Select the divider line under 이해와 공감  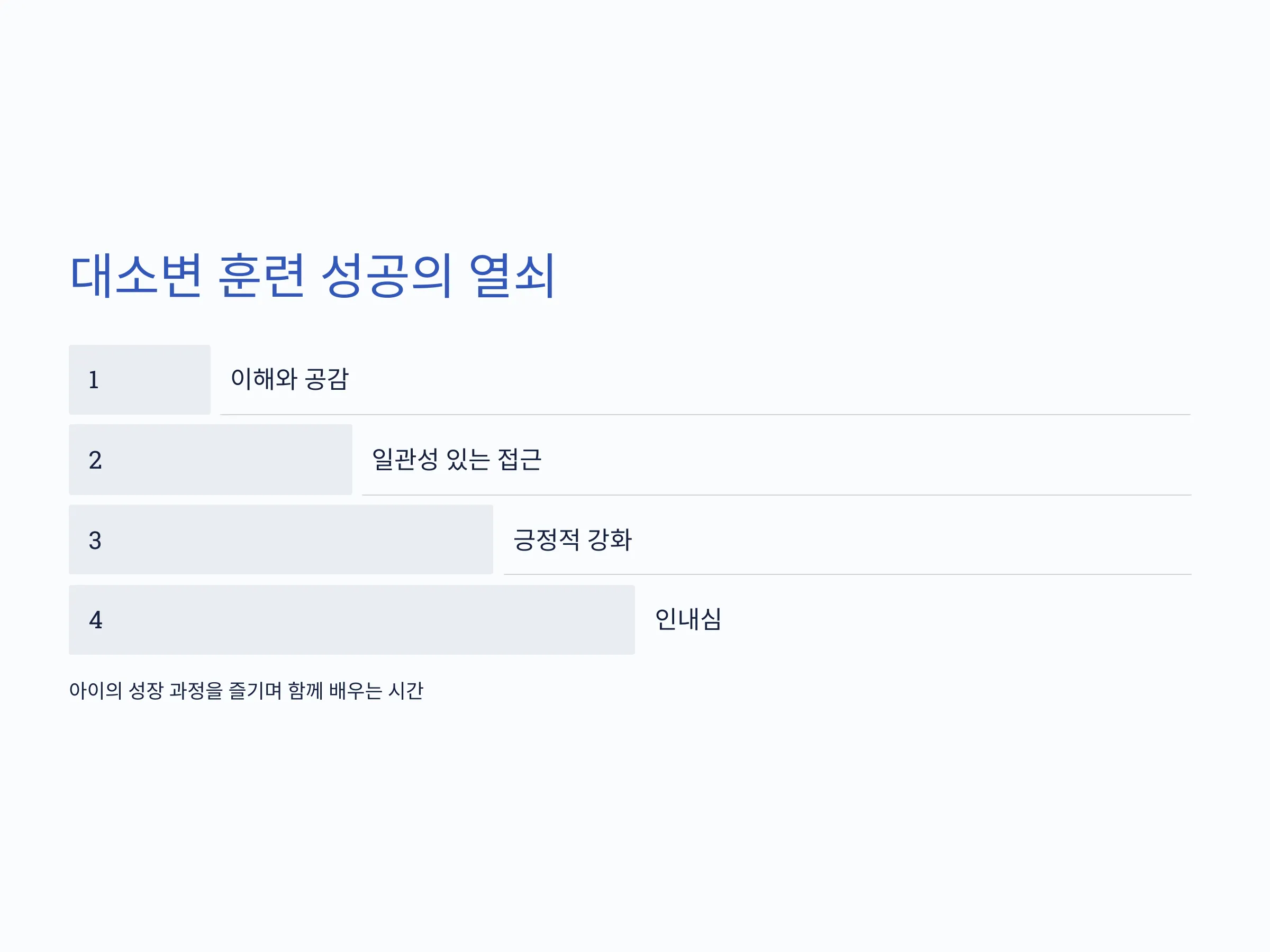coord(705,414)
